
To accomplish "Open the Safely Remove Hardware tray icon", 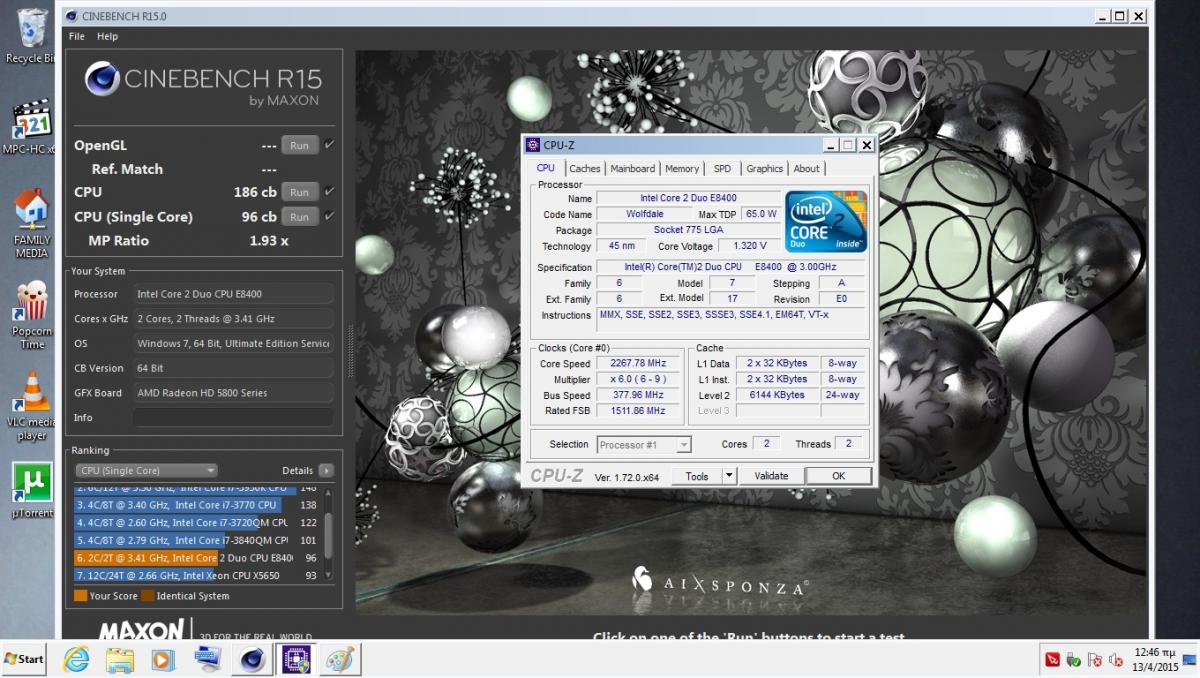I will [1074, 660].
